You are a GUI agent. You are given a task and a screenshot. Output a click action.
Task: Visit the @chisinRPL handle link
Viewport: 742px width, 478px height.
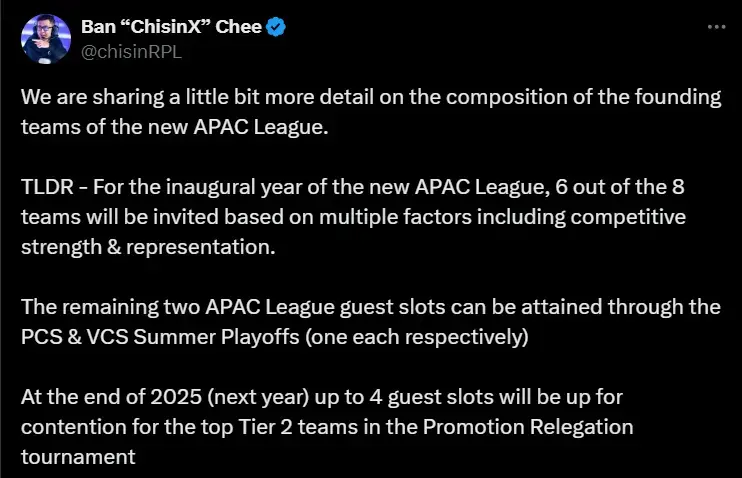coord(131,52)
